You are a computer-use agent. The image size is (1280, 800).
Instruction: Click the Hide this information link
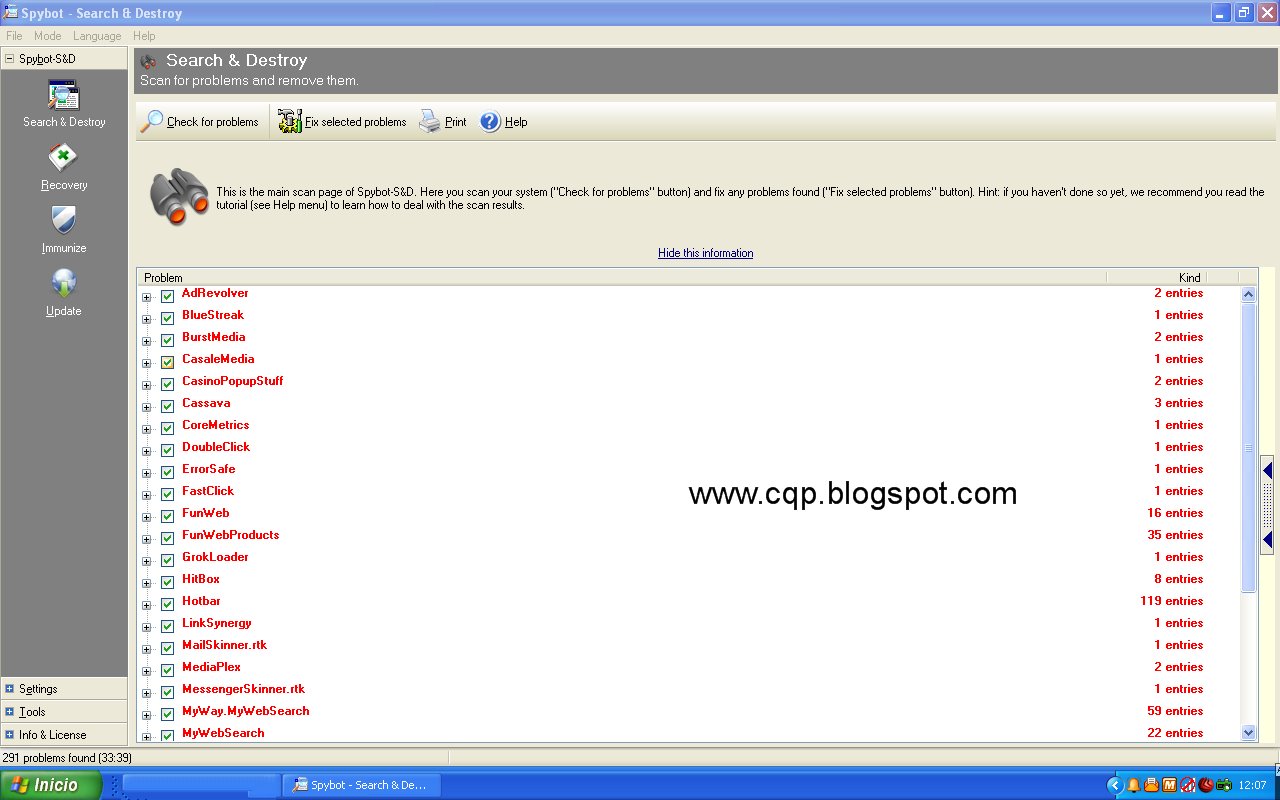[x=706, y=253]
